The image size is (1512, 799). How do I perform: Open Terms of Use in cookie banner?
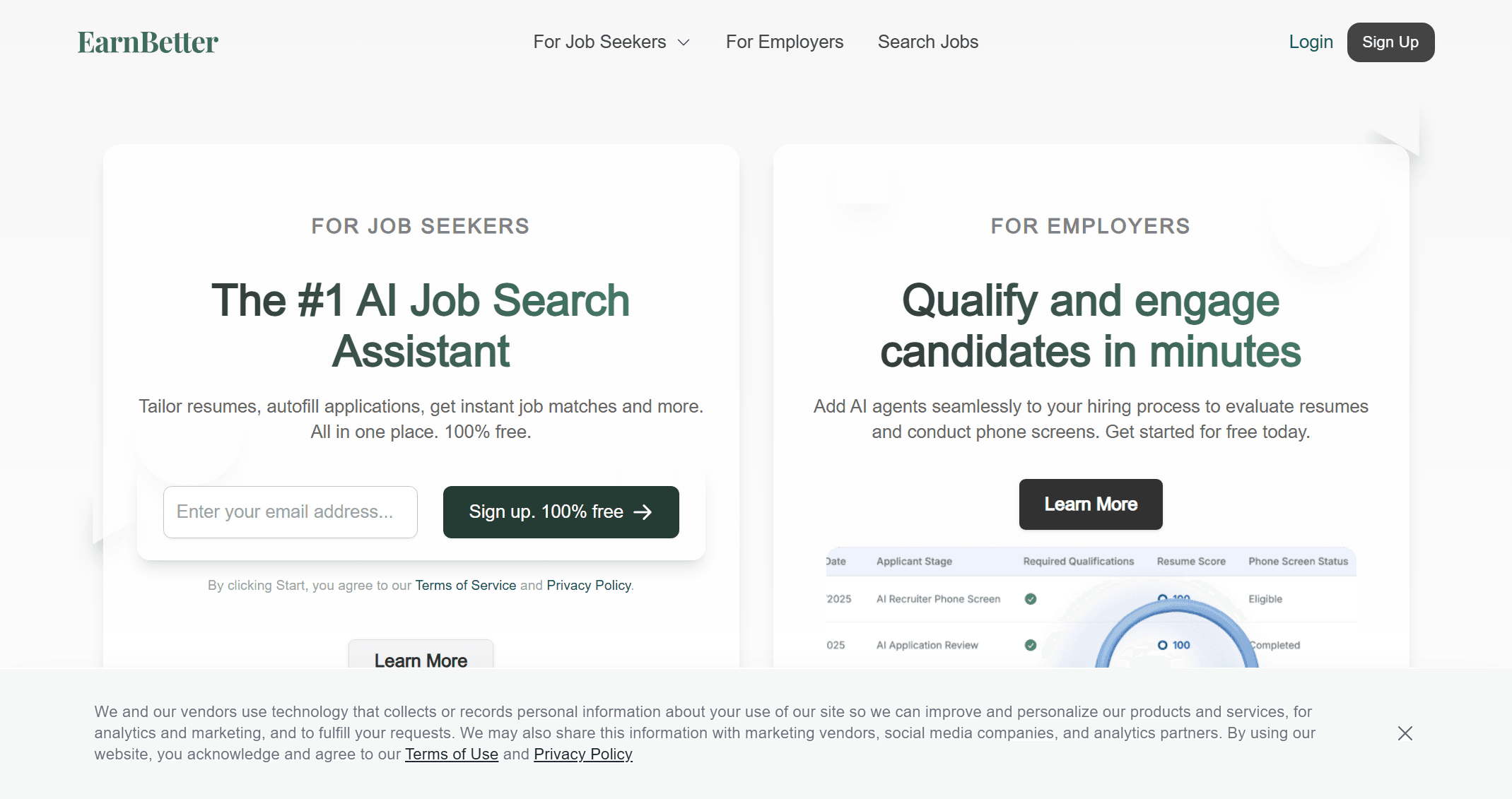pos(451,754)
